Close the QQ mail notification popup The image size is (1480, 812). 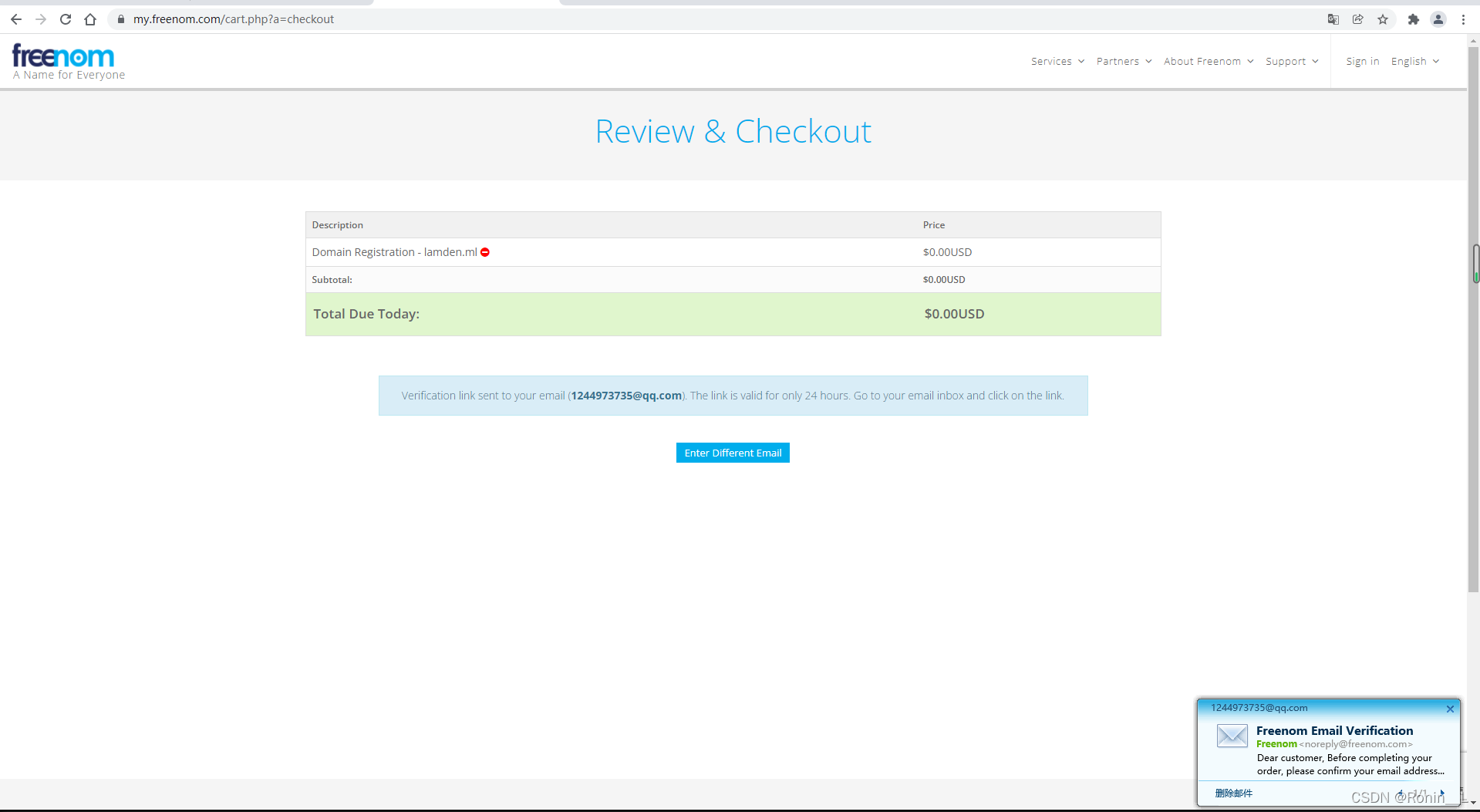pos(1450,709)
